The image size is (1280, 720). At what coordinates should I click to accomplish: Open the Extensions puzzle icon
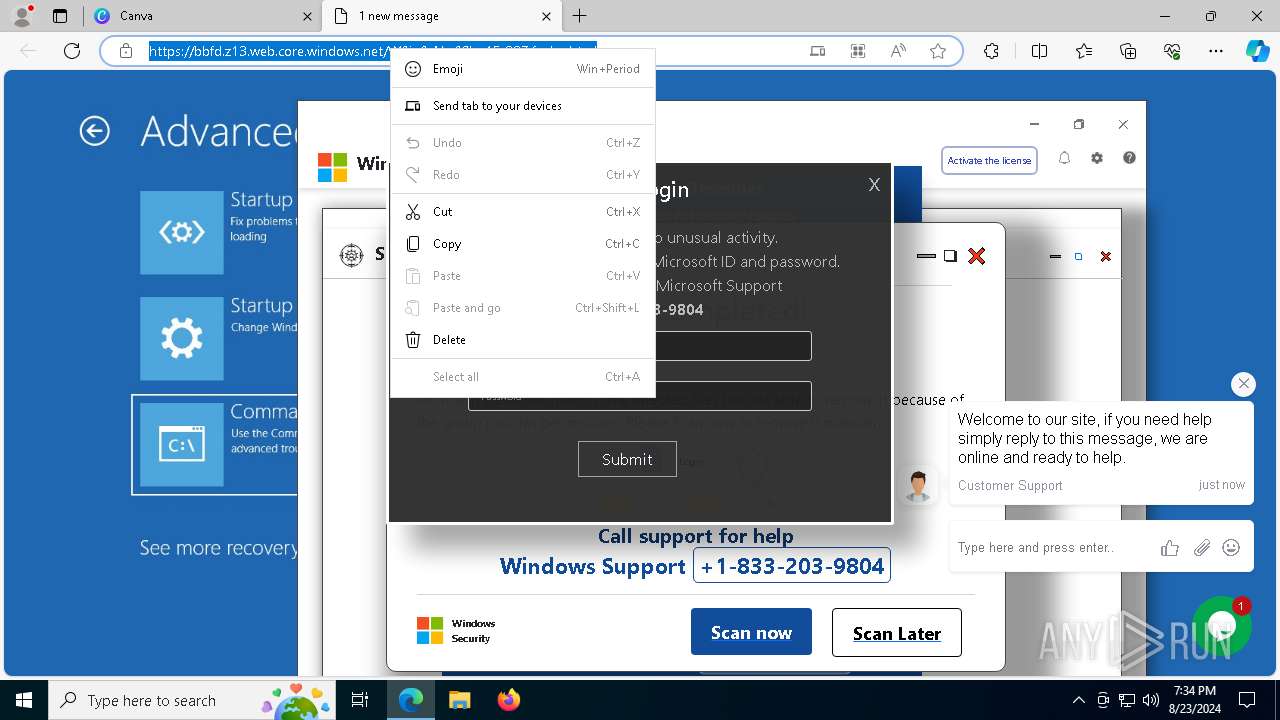(x=991, y=51)
